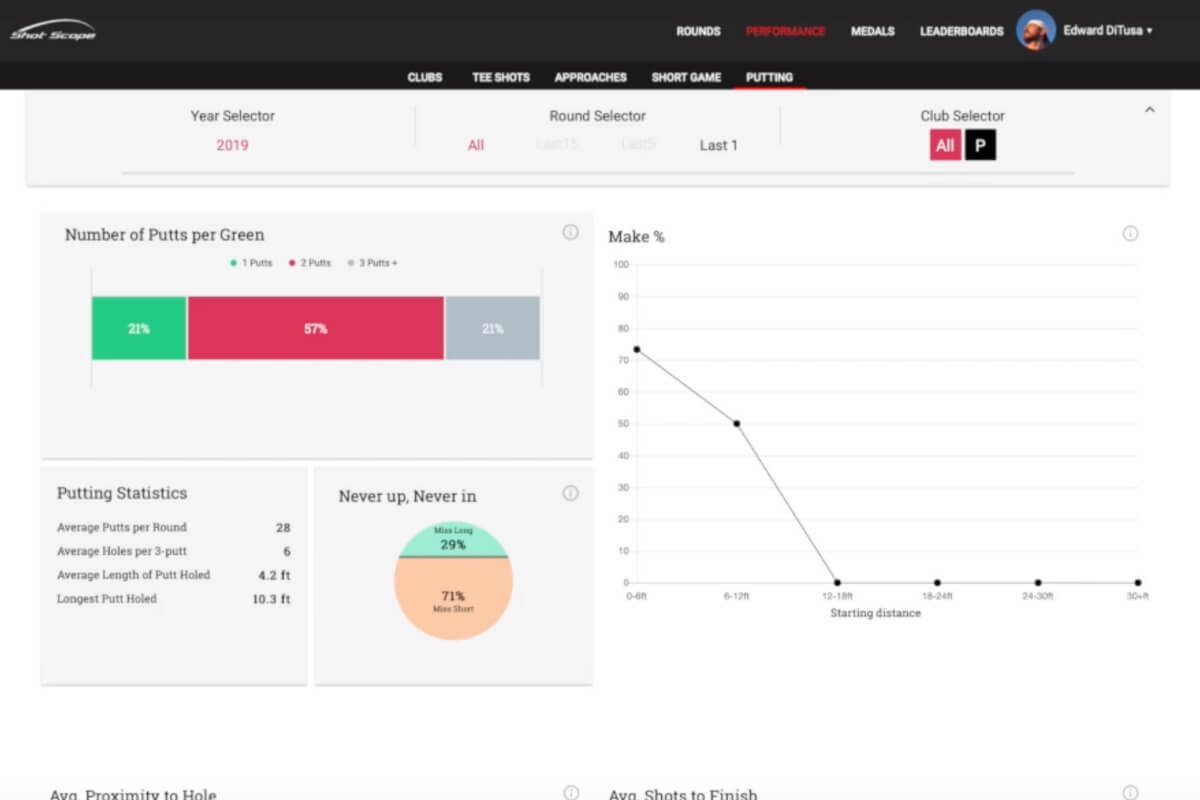Click the red 57% two-putt bar segment
Image resolution: width=1200 pixels, height=800 pixels.
(x=315, y=328)
